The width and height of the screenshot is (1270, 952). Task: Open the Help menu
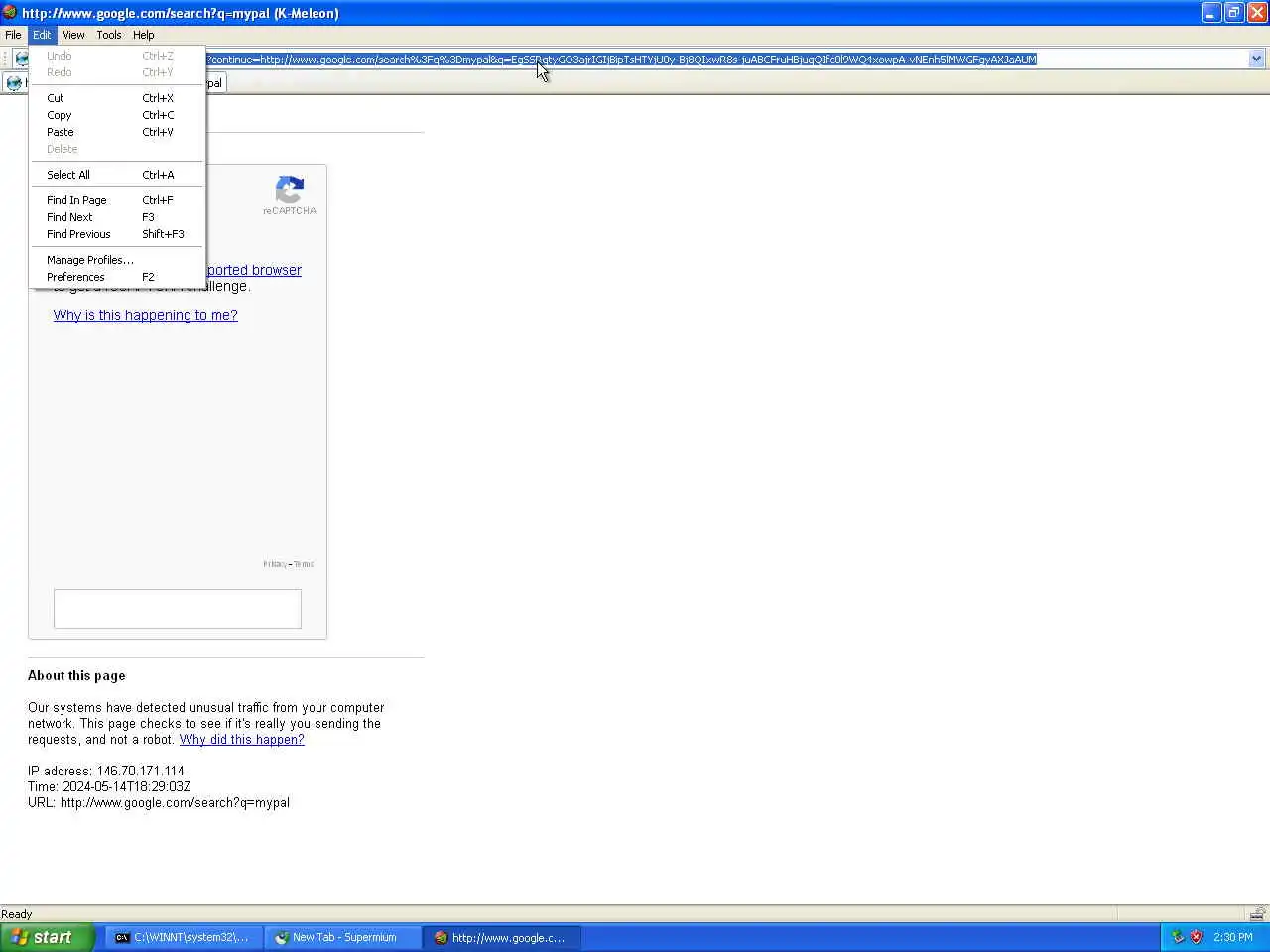[144, 35]
